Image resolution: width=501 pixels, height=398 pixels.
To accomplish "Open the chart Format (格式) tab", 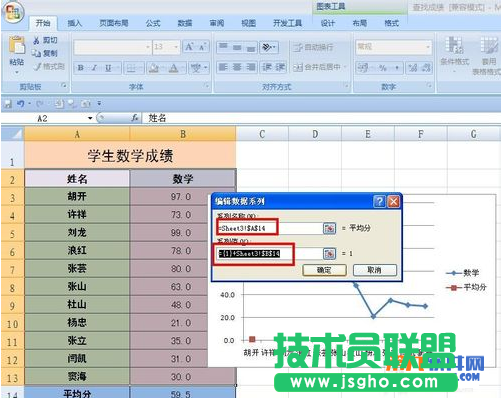I will 392,23.
